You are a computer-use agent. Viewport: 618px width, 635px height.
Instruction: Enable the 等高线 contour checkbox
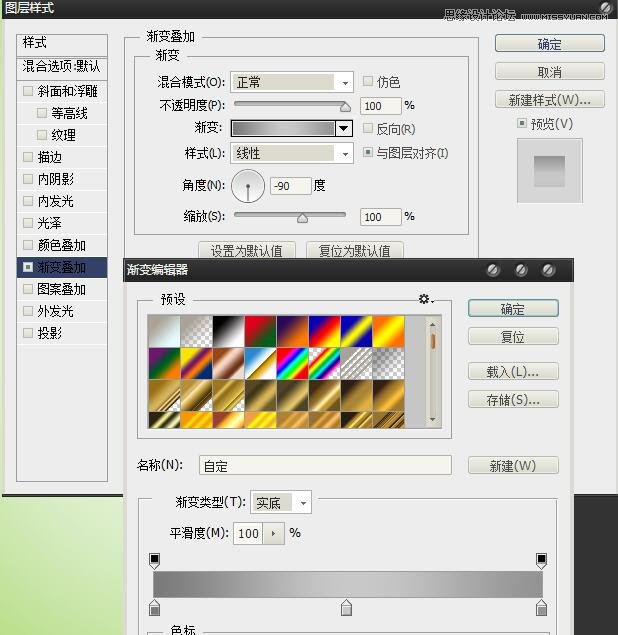click(x=42, y=113)
